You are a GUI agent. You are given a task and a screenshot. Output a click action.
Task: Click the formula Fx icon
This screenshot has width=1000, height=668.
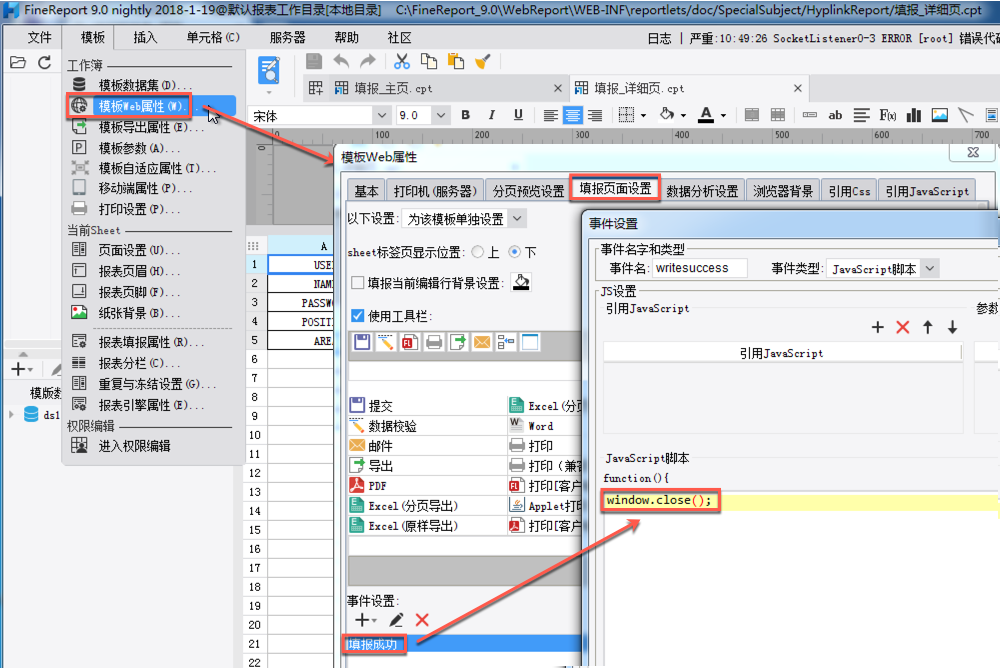[887, 115]
